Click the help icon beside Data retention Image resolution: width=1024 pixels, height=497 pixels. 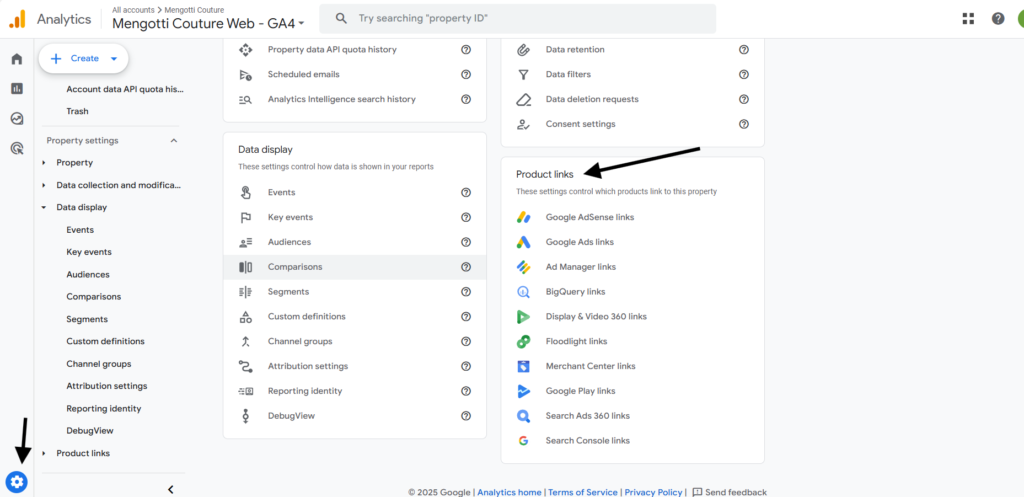click(743, 50)
